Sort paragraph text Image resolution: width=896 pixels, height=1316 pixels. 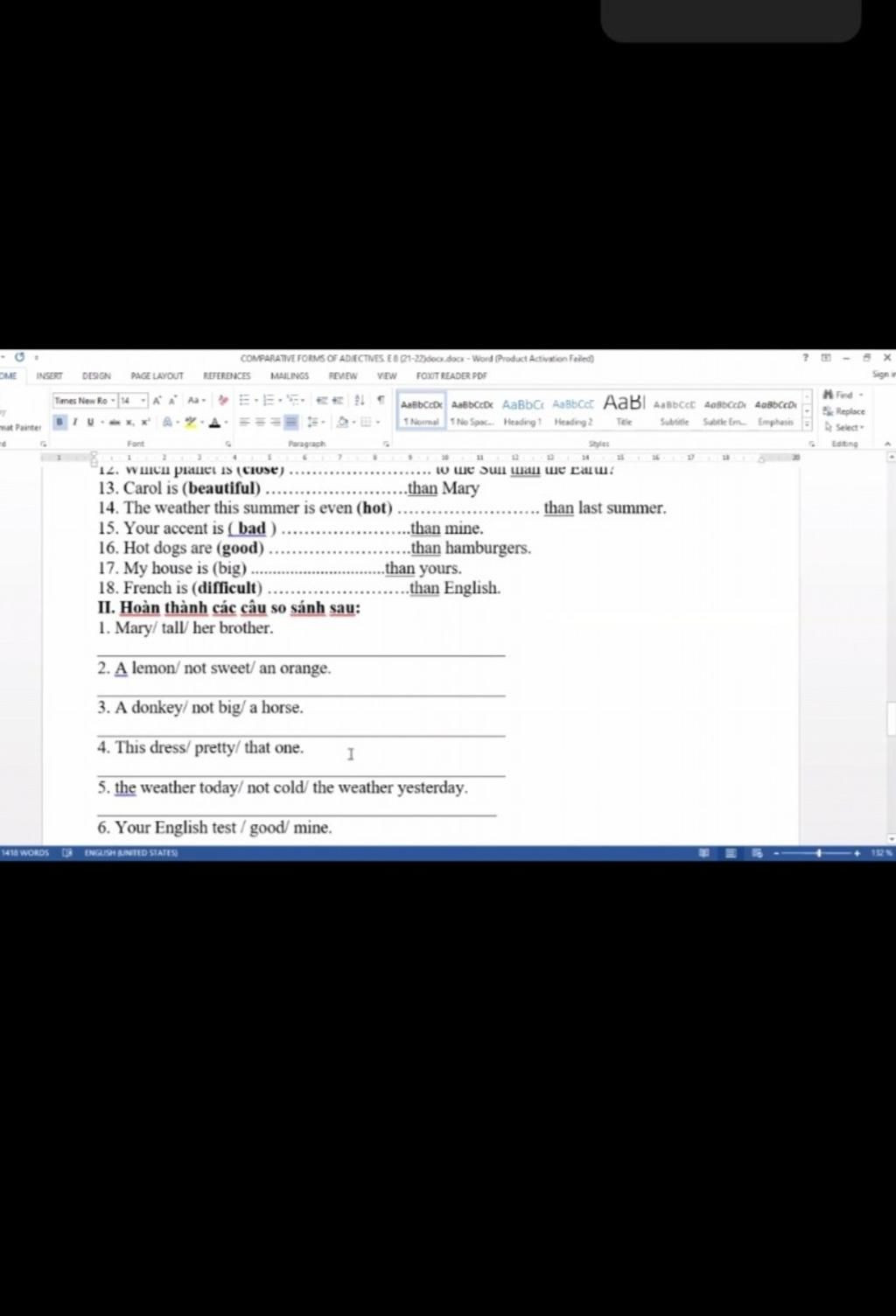coord(360,400)
